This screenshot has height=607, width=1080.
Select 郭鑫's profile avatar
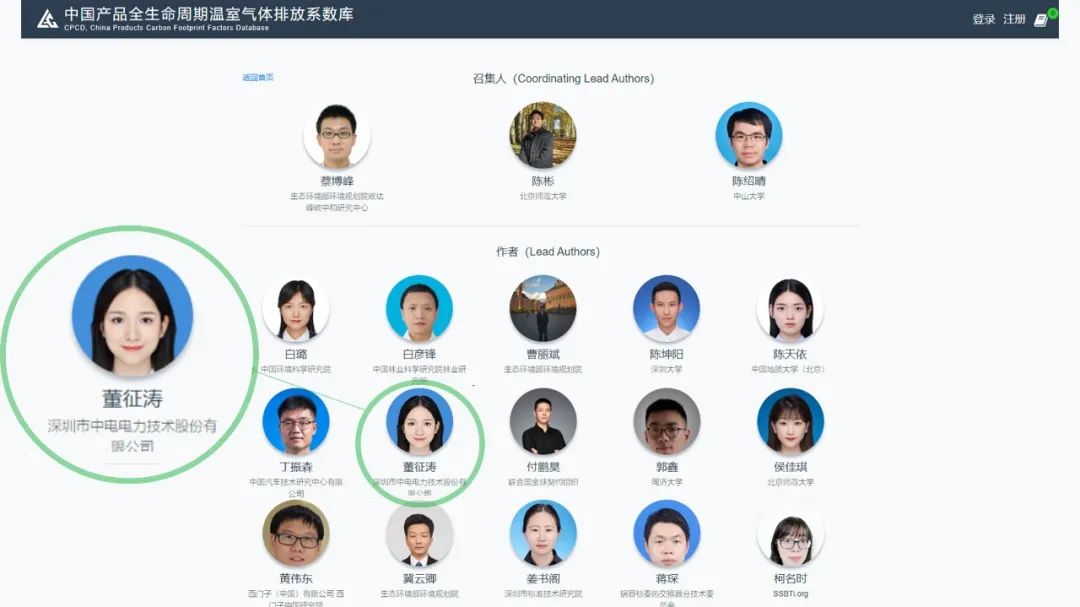click(666, 422)
